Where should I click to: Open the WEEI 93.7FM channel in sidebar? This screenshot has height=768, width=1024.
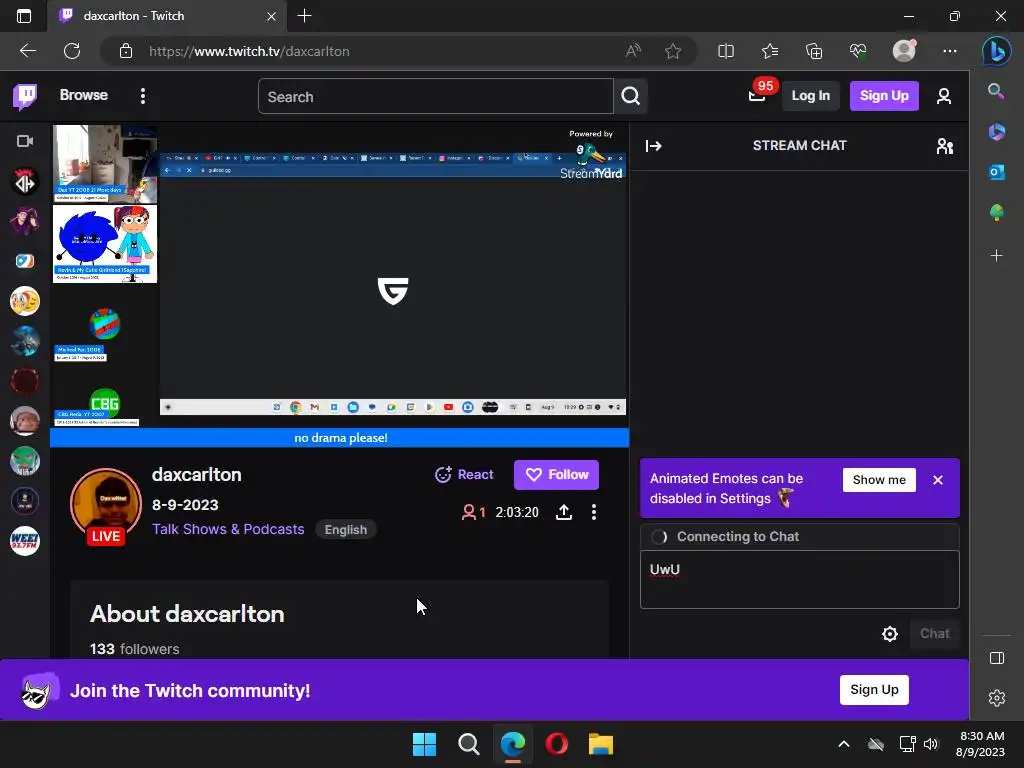click(25, 541)
